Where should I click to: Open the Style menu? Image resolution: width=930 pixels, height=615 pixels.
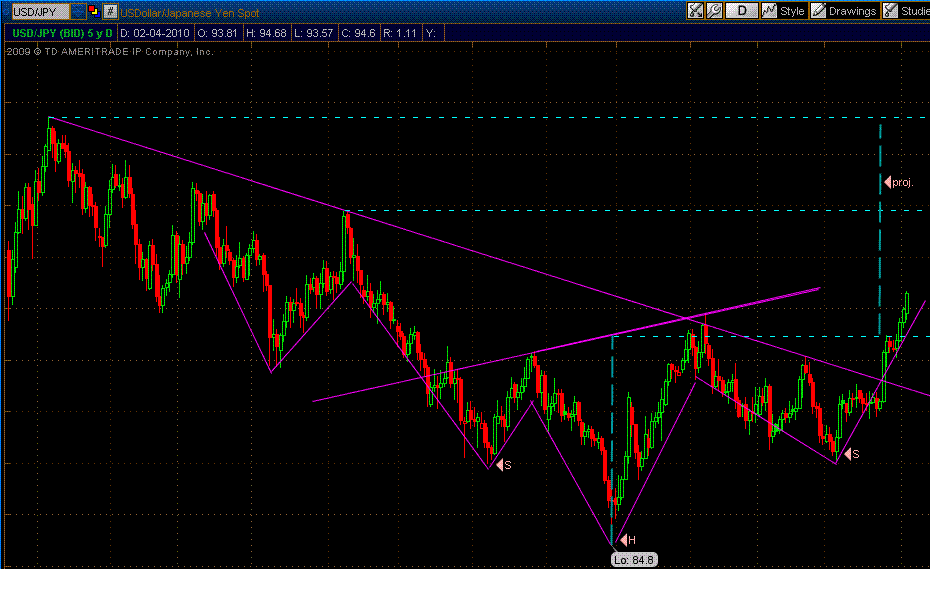pyautogui.click(x=792, y=11)
